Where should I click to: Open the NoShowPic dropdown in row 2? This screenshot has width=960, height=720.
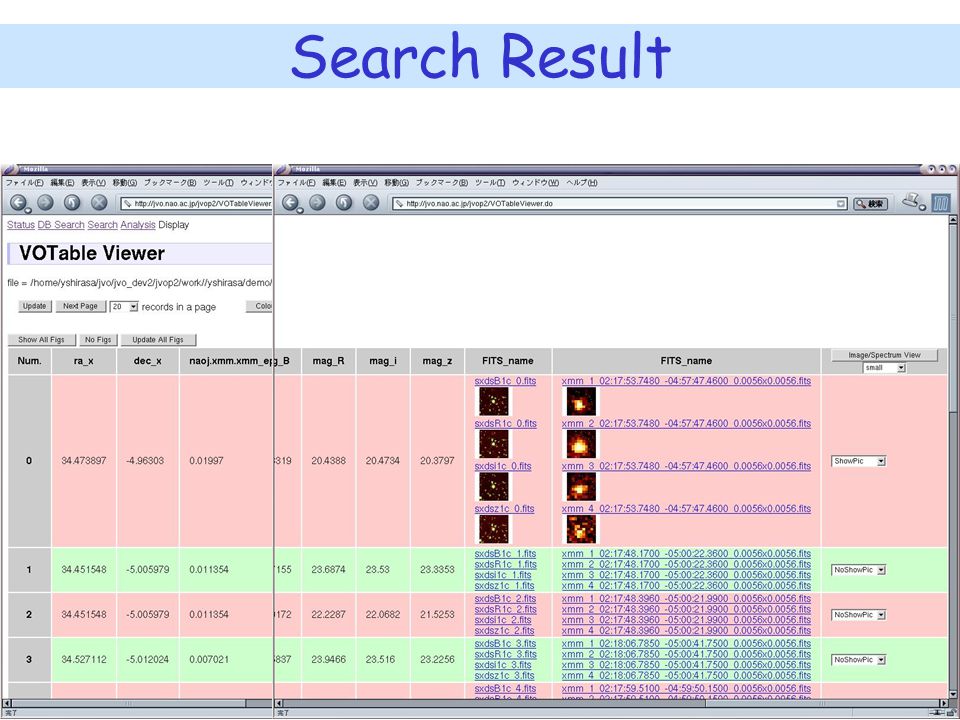click(859, 615)
